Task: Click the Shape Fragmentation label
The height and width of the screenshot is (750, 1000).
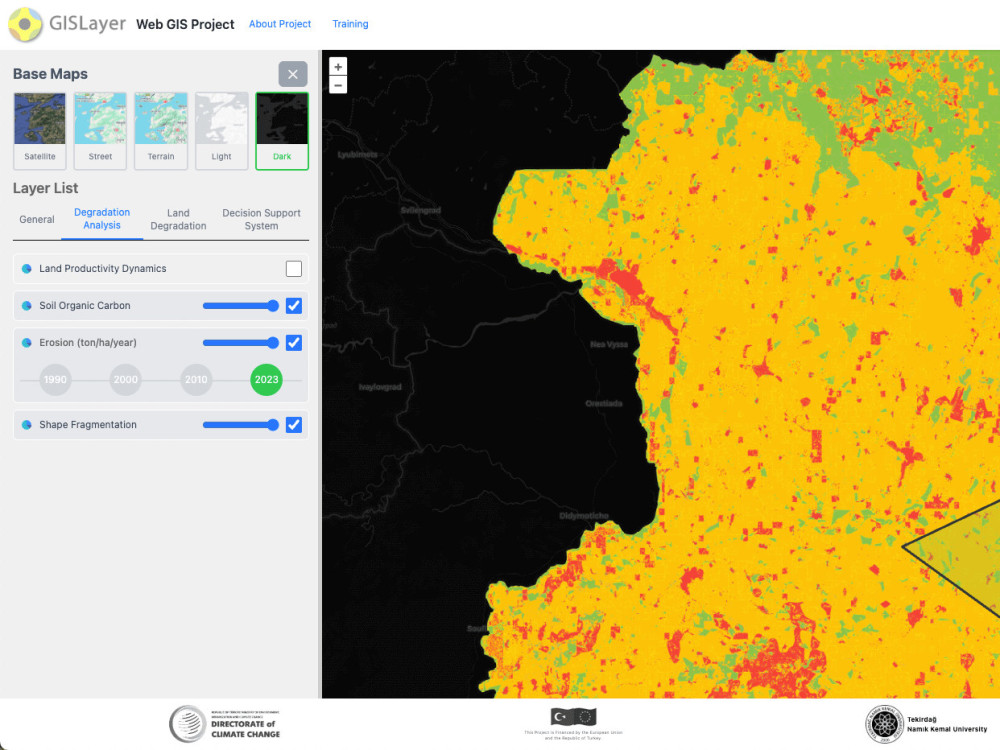Action: click(88, 425)
